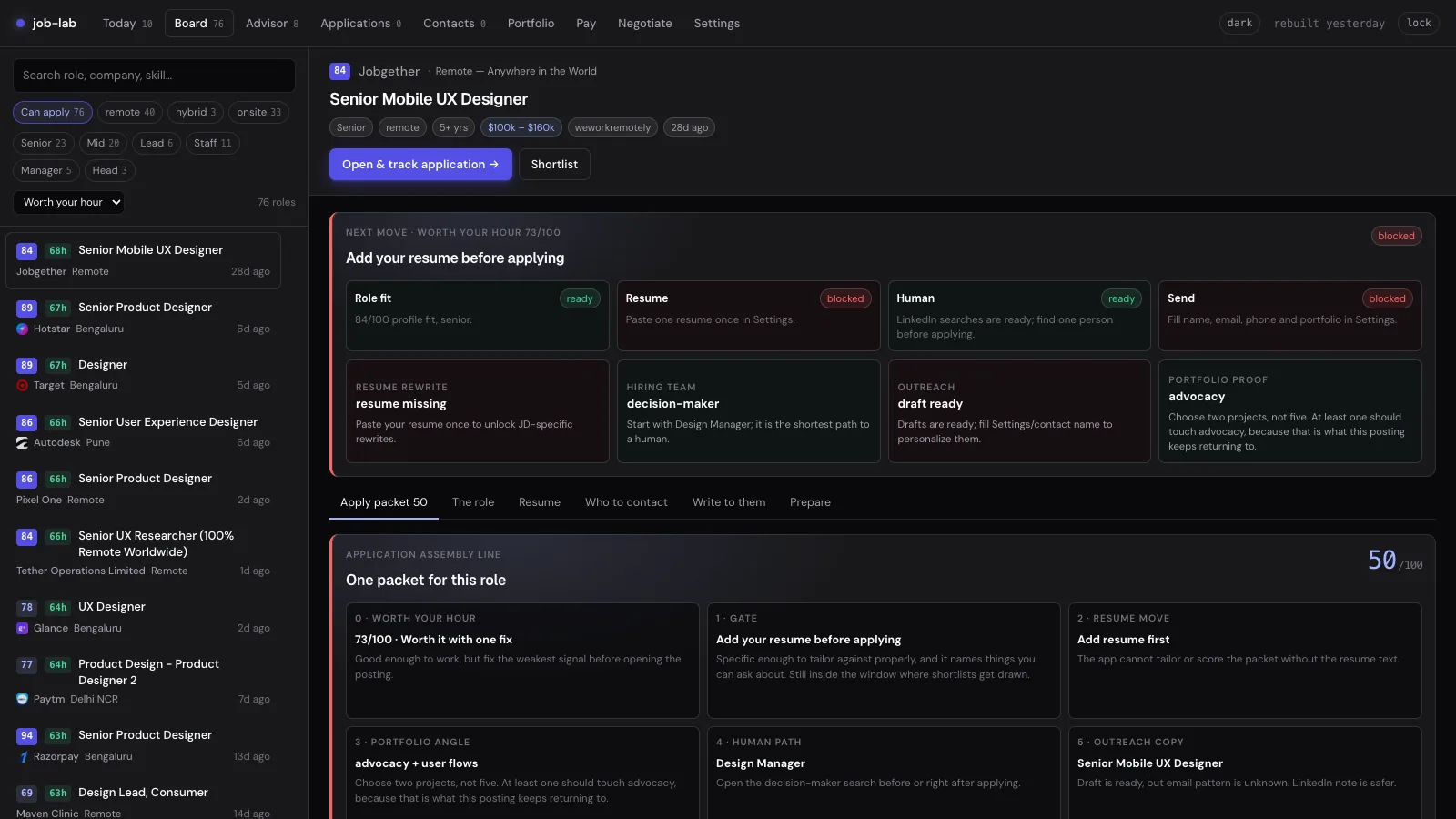Open Settings in the top navigation
Screen dimensions: 1456x819
click(x=717, y=24)
